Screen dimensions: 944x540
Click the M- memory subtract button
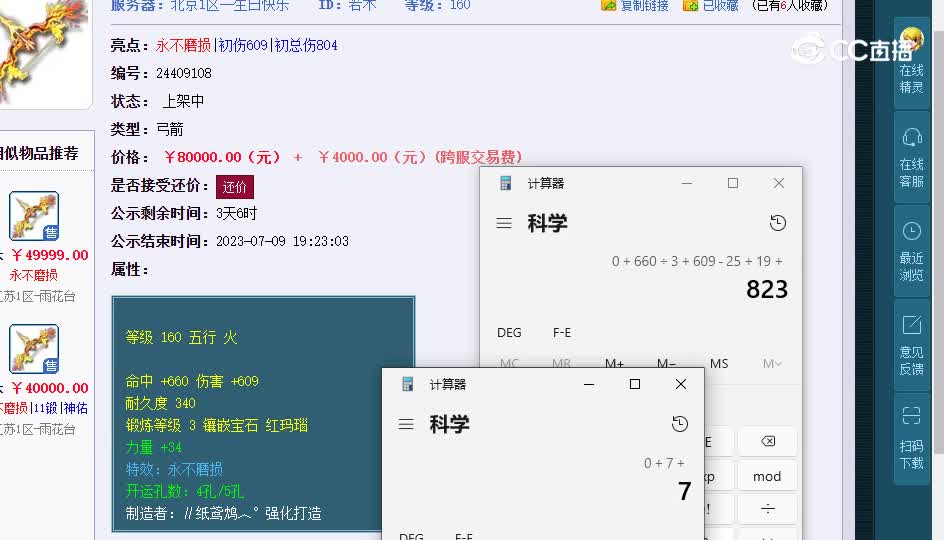(666, 363)
